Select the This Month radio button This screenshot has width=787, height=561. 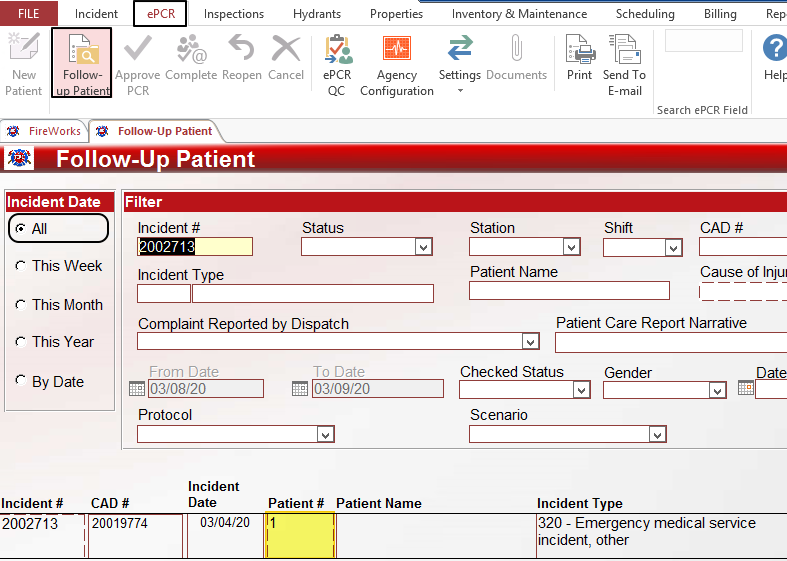pos(21,305)
